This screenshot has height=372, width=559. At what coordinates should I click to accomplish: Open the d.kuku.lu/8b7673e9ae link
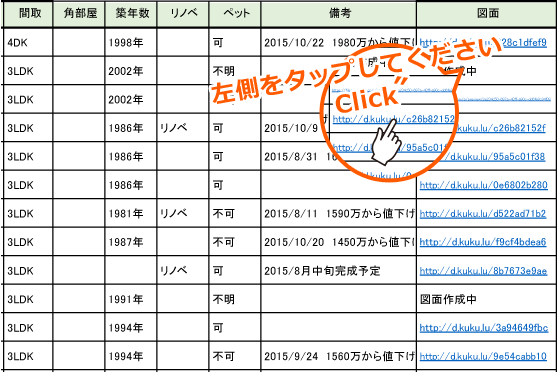(x=483, y=271)
